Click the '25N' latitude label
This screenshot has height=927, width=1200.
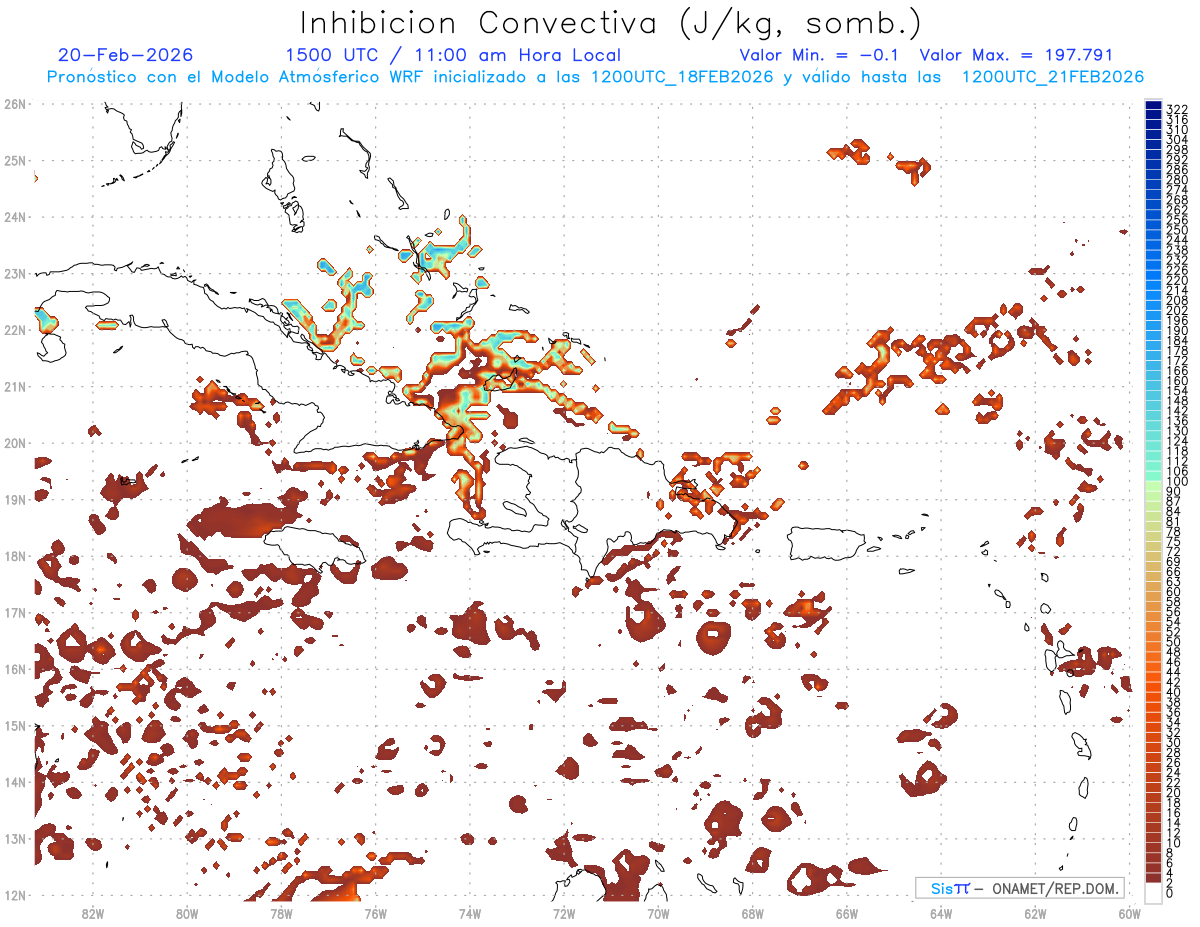tap(15, 160)
